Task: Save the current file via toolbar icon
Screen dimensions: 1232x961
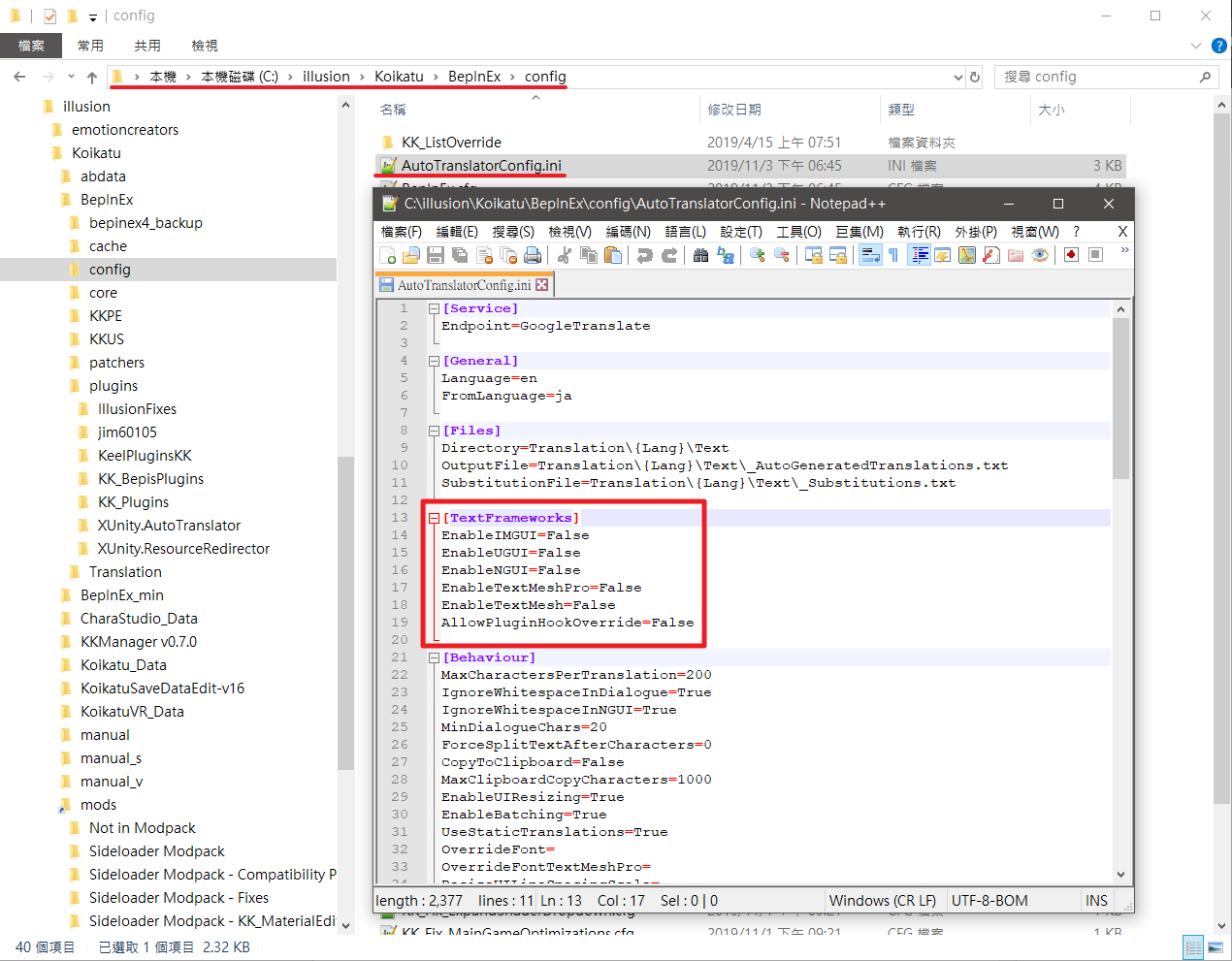Action: 436,255
